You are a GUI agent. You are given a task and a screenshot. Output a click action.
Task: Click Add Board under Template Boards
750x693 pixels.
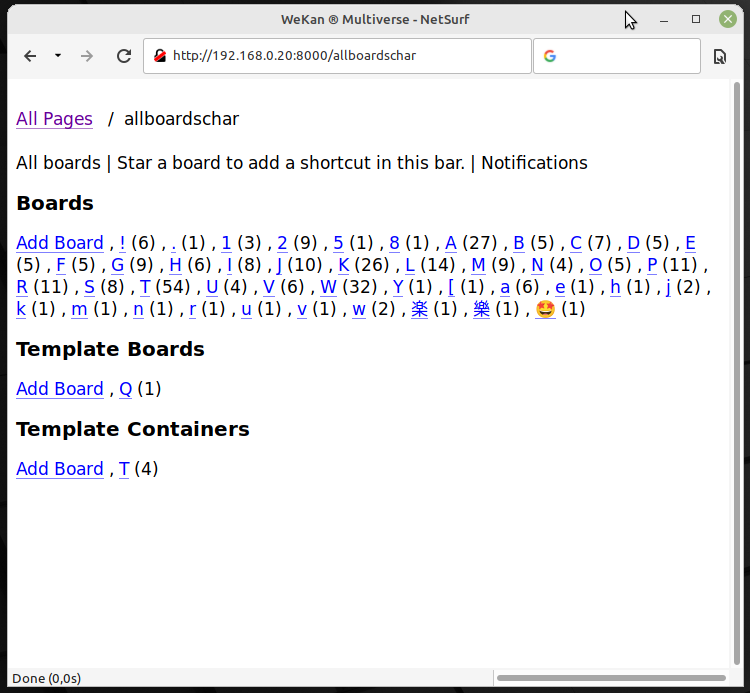click(x=60, y=389)
